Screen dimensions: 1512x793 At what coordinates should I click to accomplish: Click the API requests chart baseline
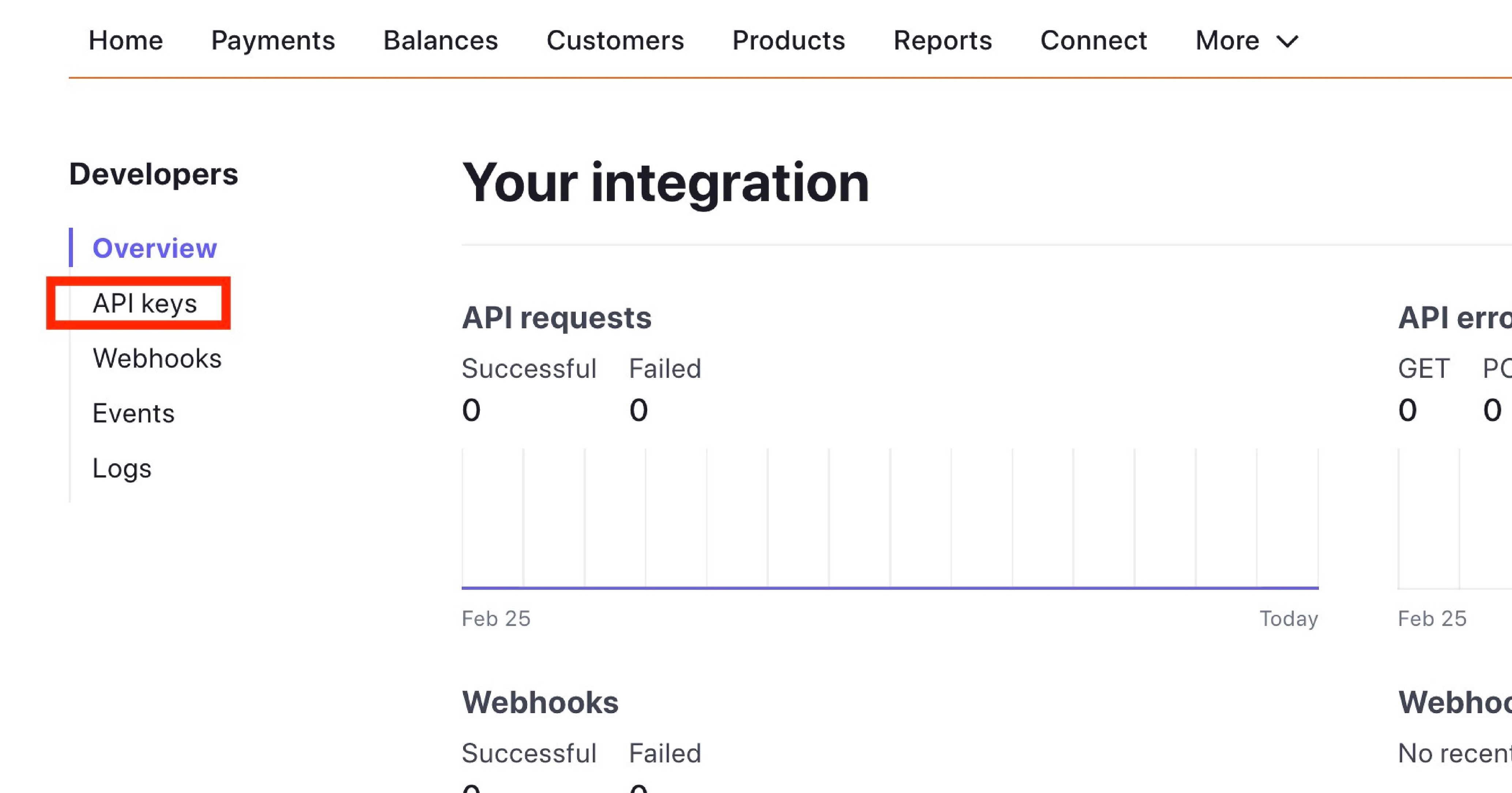[890, 587]
